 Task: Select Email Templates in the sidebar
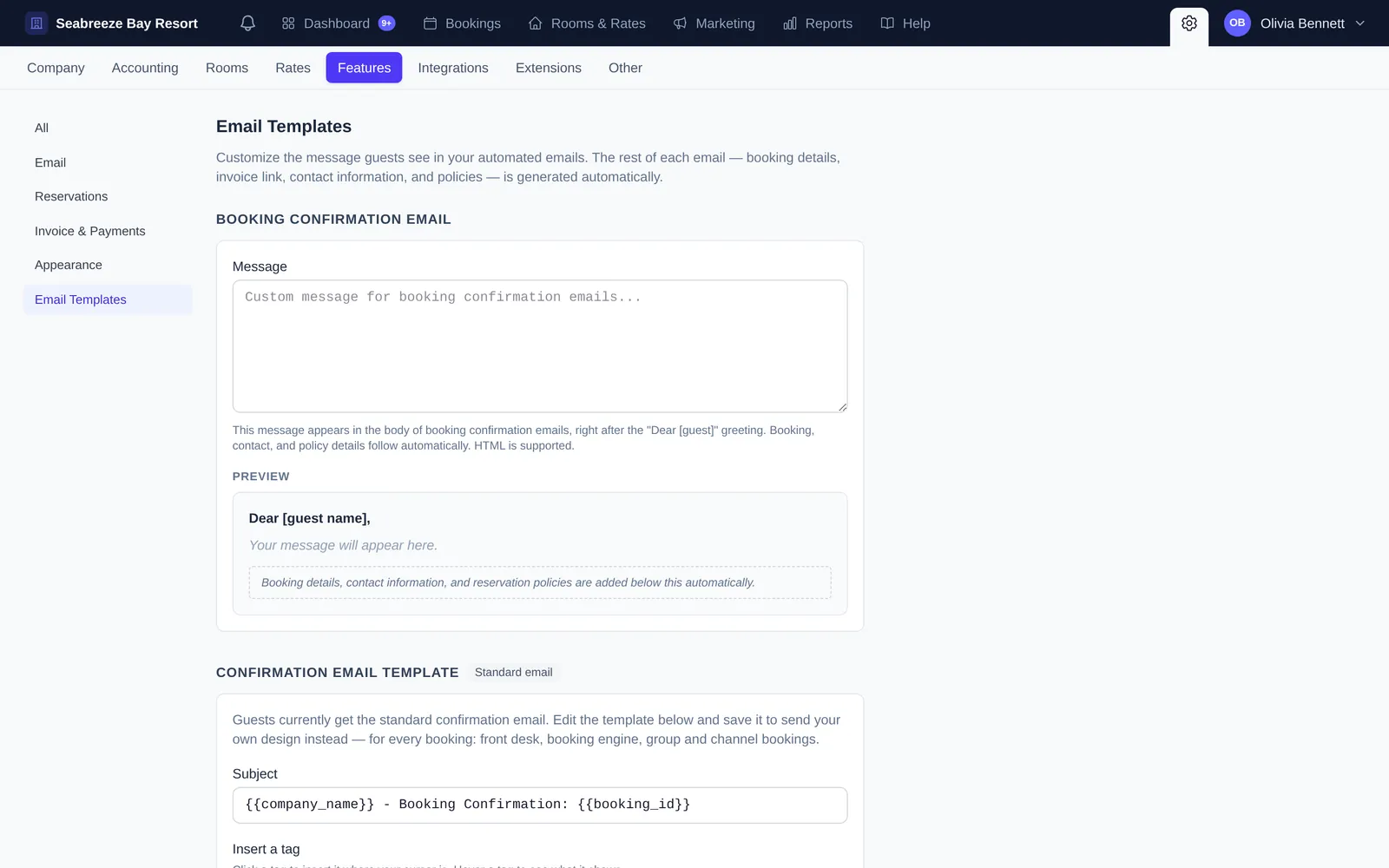pos(108,299)
